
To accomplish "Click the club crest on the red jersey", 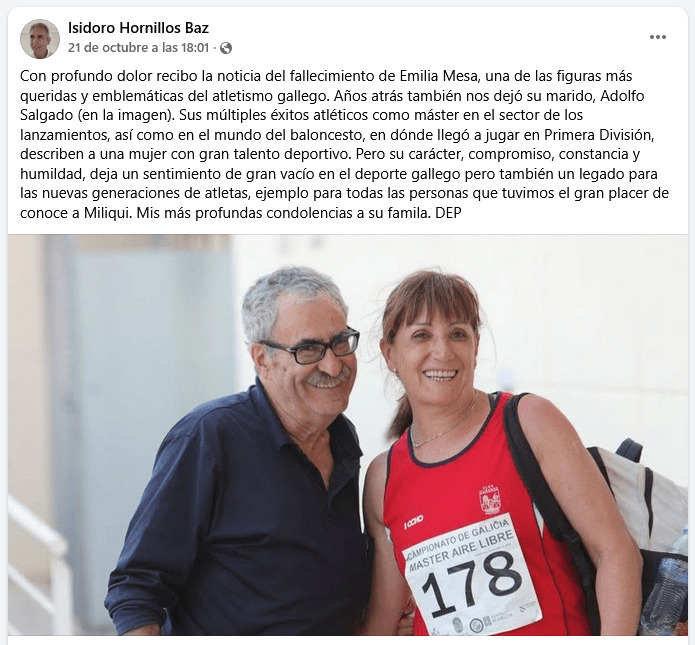I will tap(490, 500).
